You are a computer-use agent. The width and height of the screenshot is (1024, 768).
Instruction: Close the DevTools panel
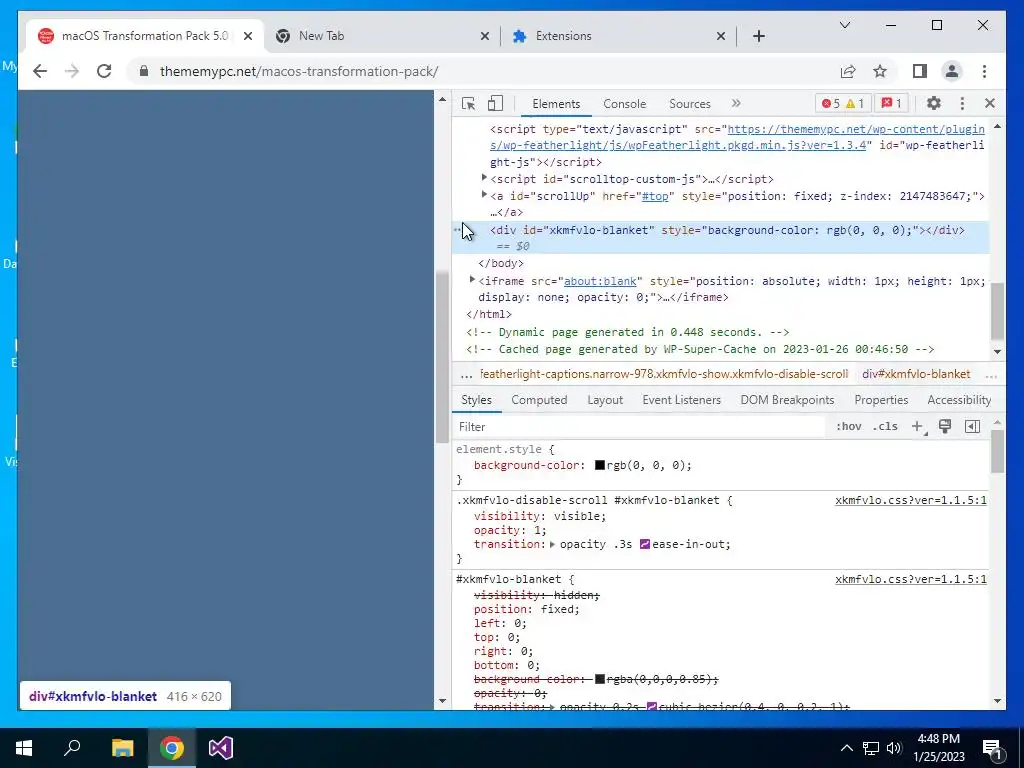989,103
